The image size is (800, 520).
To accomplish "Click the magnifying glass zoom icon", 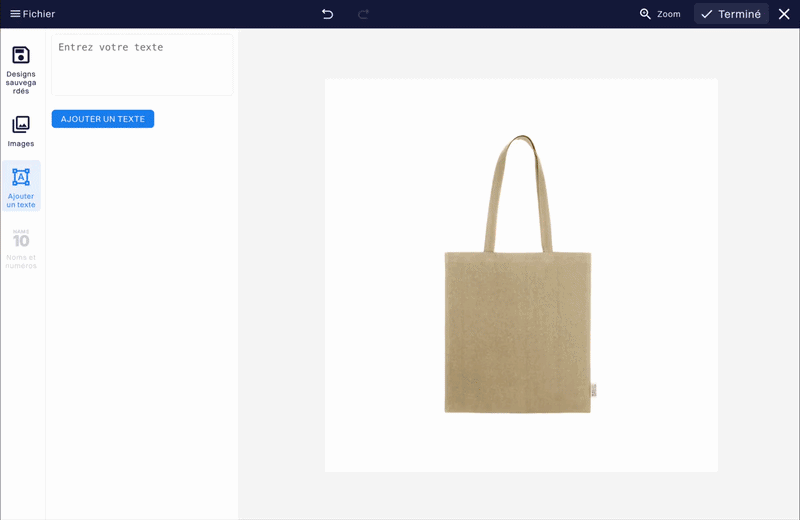I will 645,14.
